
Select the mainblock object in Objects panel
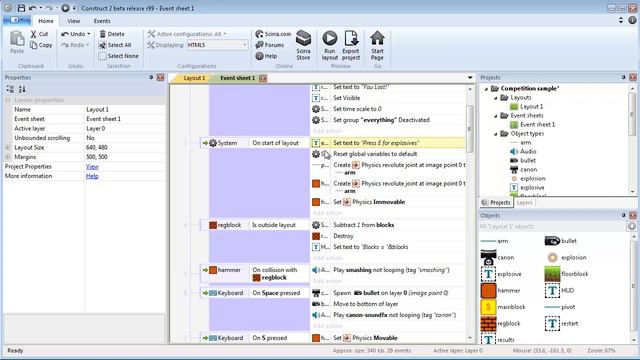click(x=503, y=307)
